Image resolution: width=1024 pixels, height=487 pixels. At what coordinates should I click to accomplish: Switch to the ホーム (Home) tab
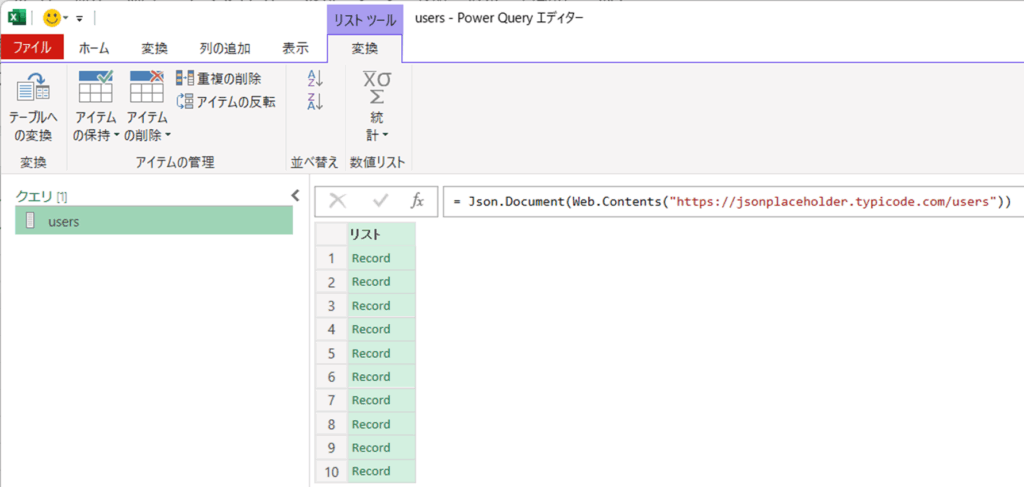pos(93,48)
